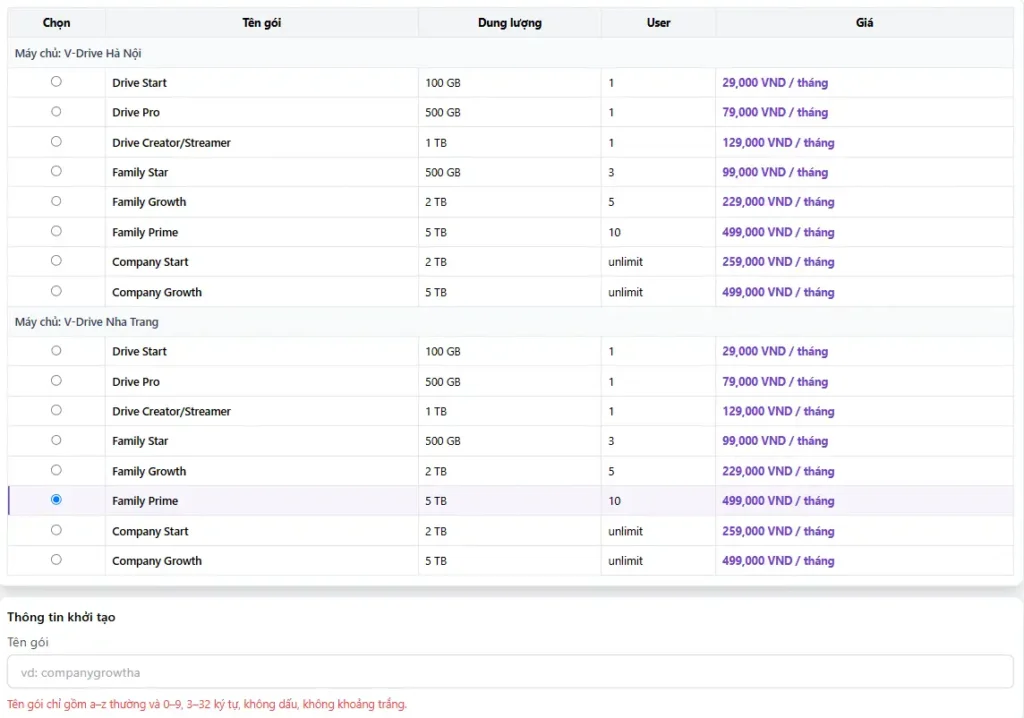1024x718 pixels.
Task: Choose the Company Start plan on V-Drive Hà Nội
Action: (55, 262)
